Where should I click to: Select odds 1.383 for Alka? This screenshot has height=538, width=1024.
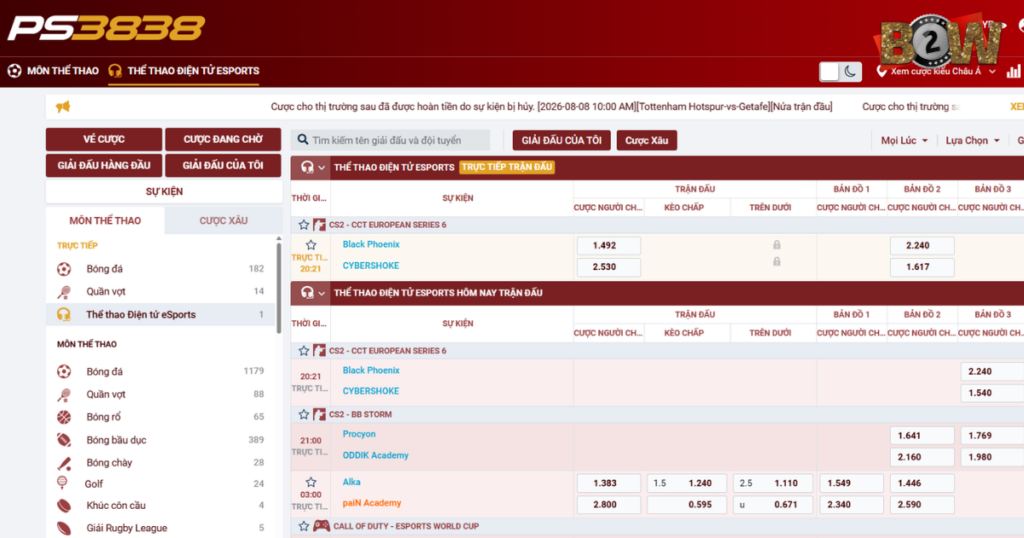(609, 483)
